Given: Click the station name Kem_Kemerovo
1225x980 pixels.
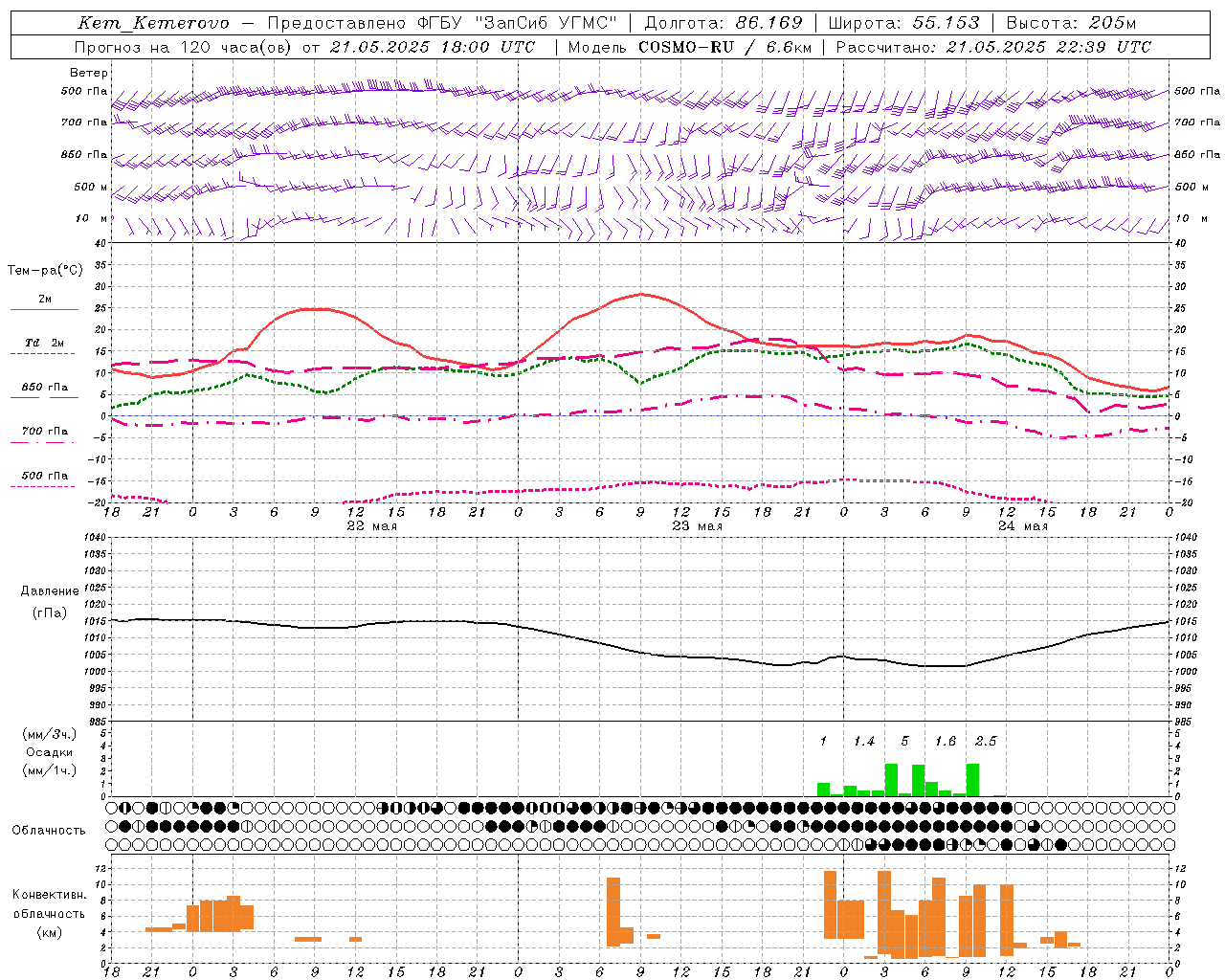Looking at the screenshot, I should click(x=154, y=23).
